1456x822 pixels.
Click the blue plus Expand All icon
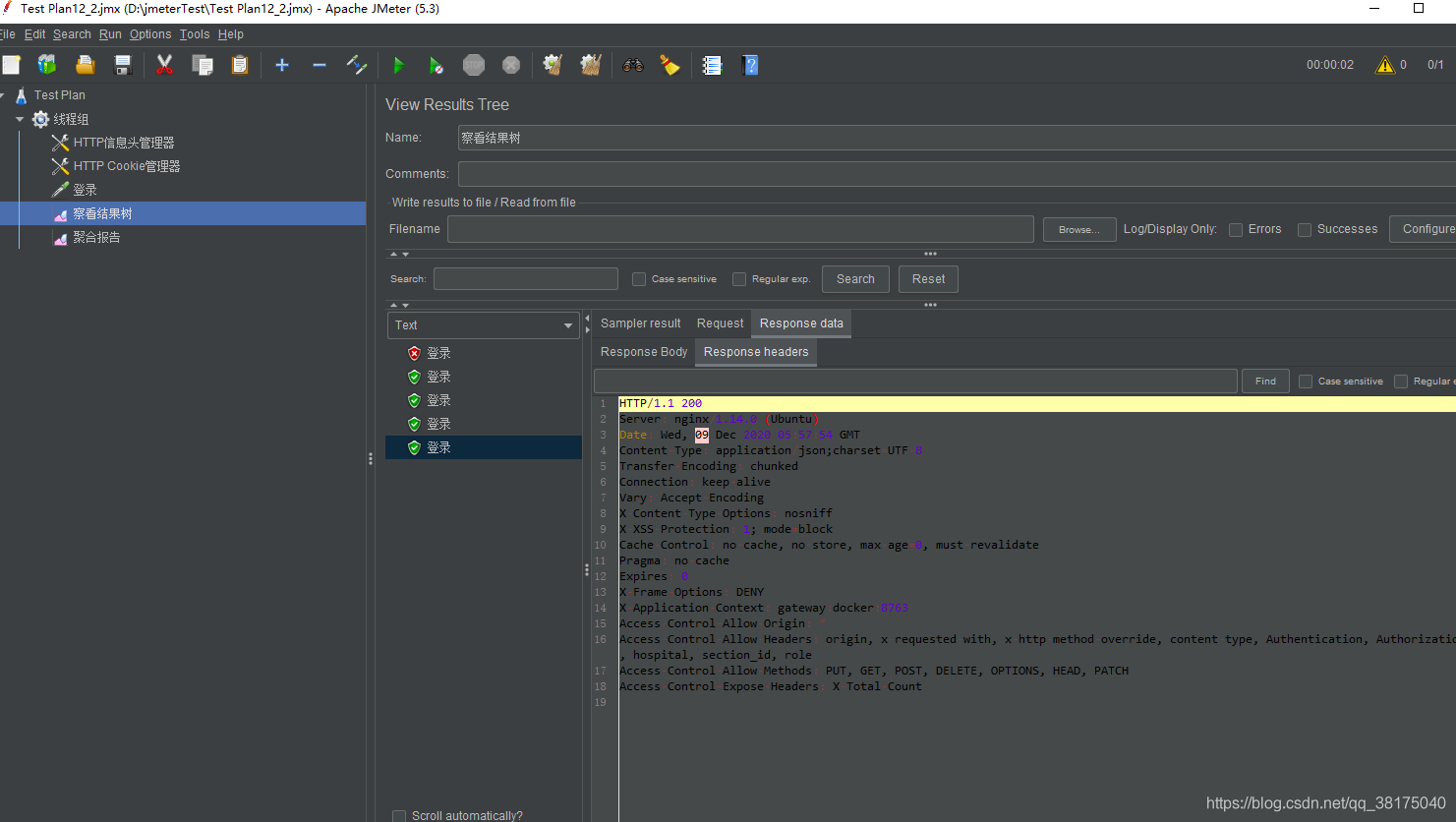click(x=282, y=65)
